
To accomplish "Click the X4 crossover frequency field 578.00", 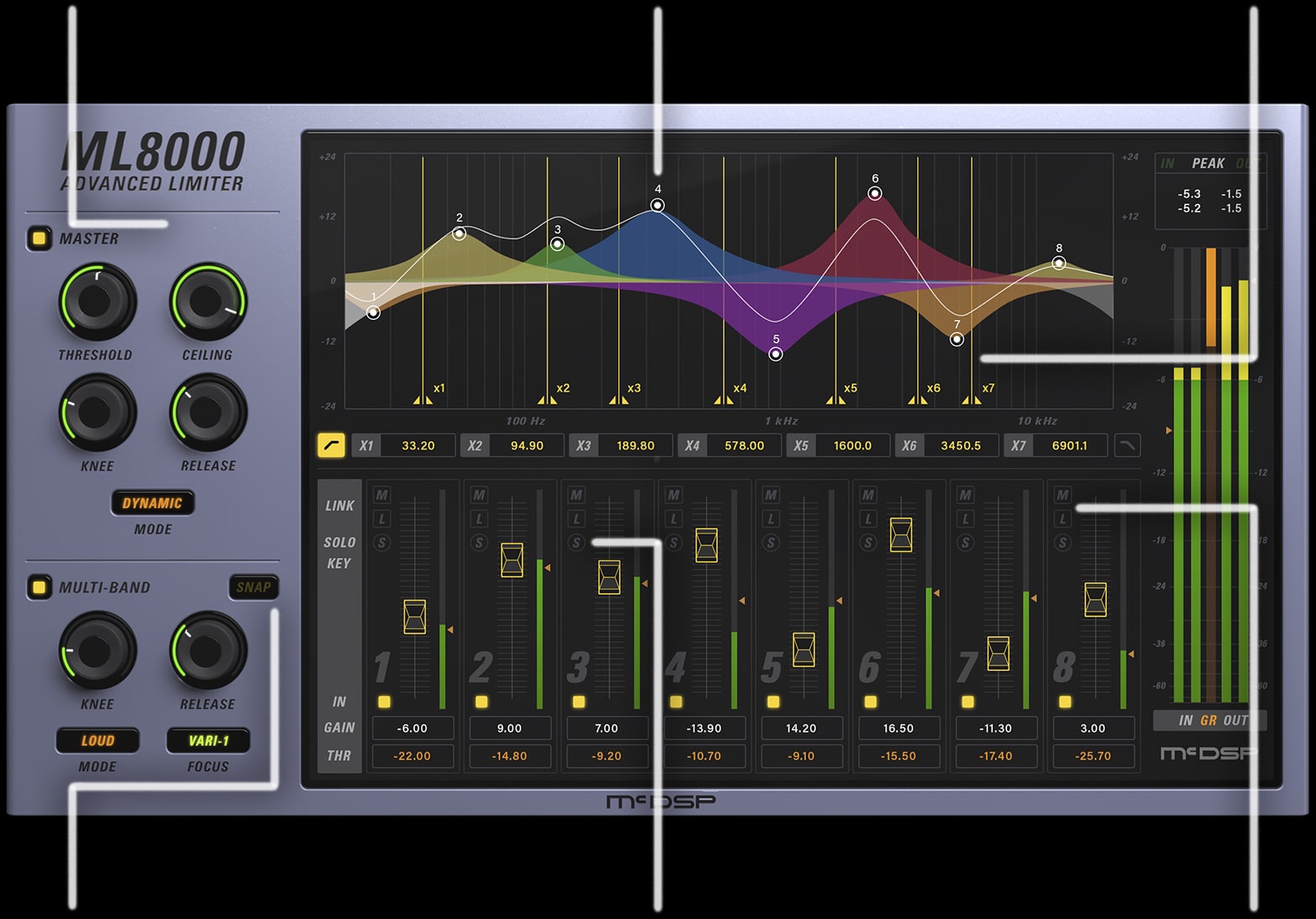I will pos(744,445).
